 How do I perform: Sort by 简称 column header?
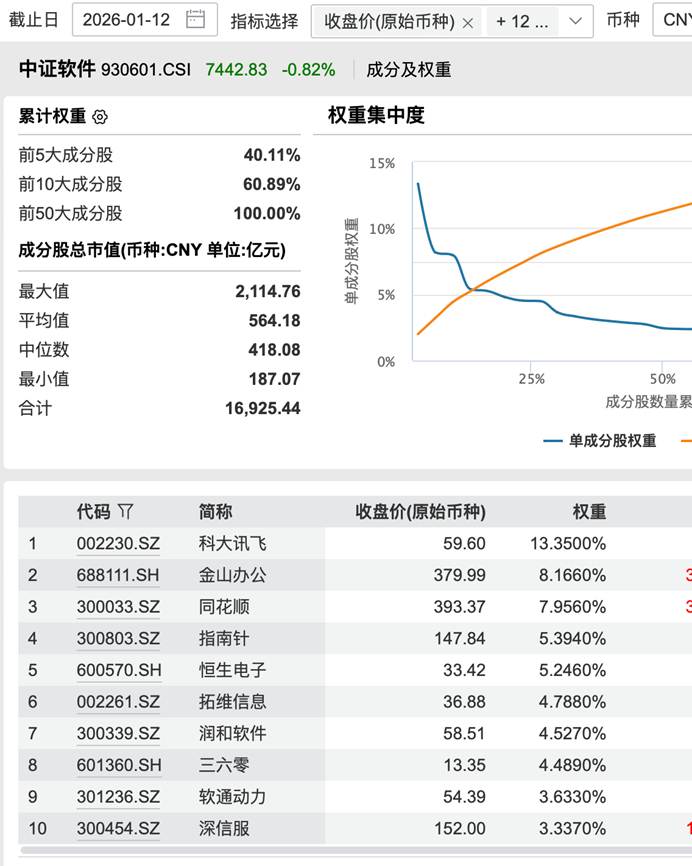(x=215, y=511)
